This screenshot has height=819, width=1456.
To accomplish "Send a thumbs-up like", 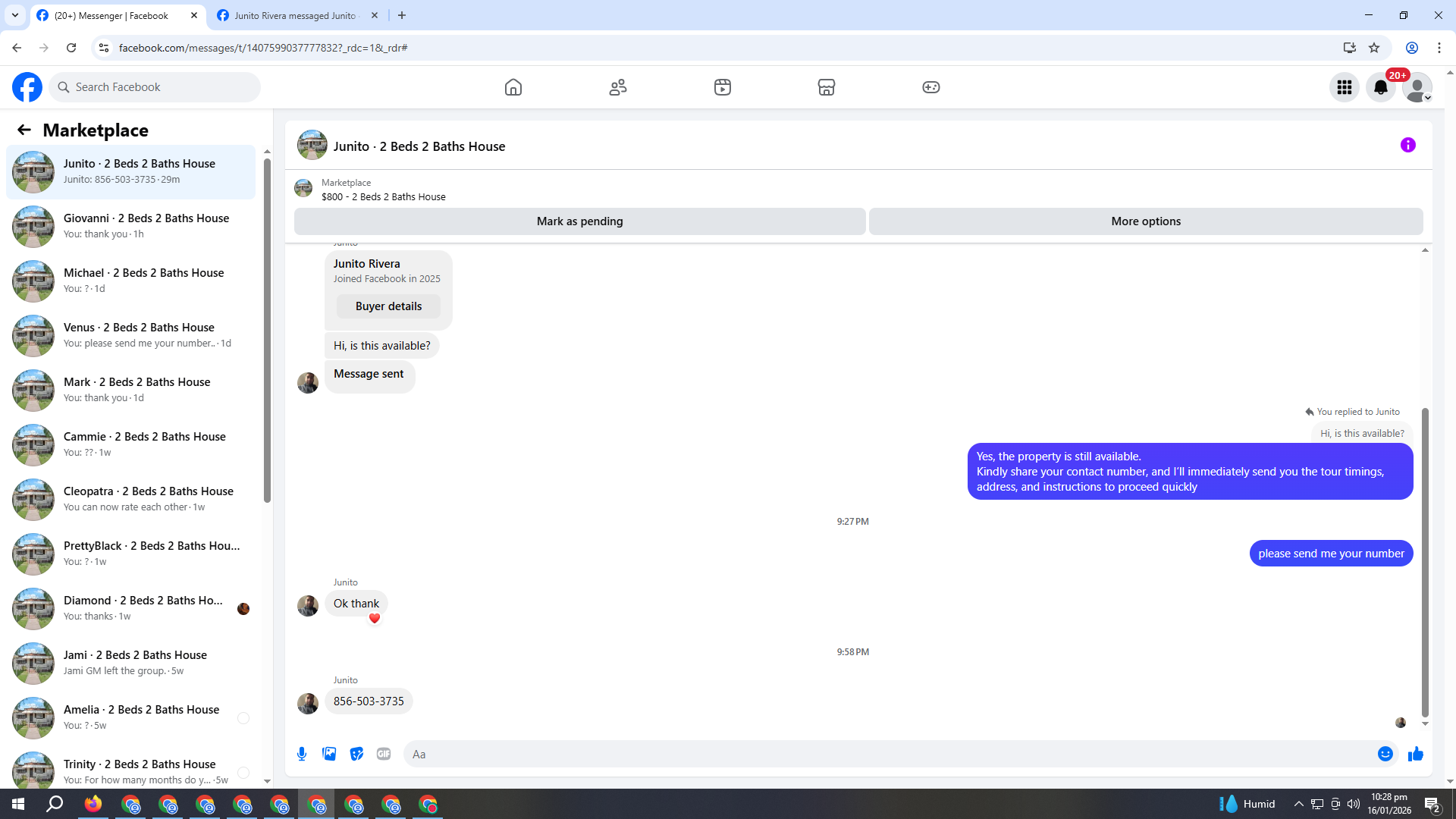I will (1416, 754).
